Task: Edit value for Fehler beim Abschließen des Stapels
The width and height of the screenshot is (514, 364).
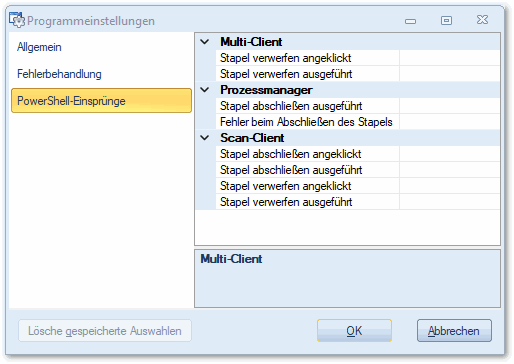Action: pos(449,122)
